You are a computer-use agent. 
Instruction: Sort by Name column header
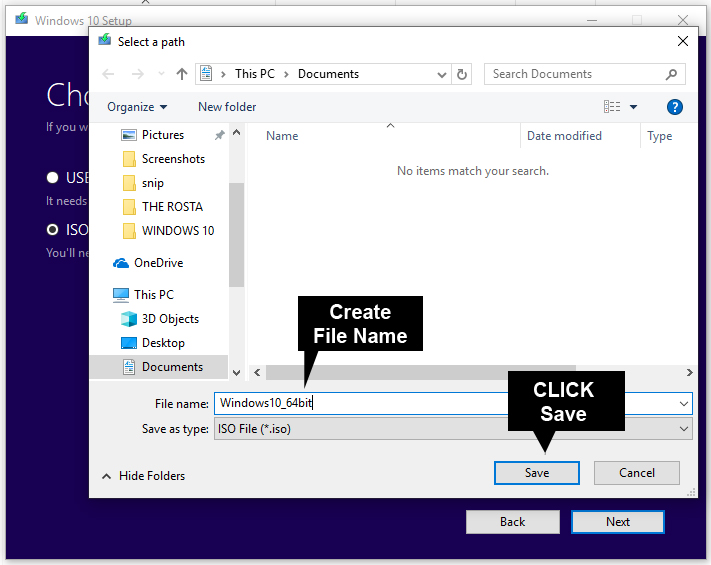coord(282,136)
